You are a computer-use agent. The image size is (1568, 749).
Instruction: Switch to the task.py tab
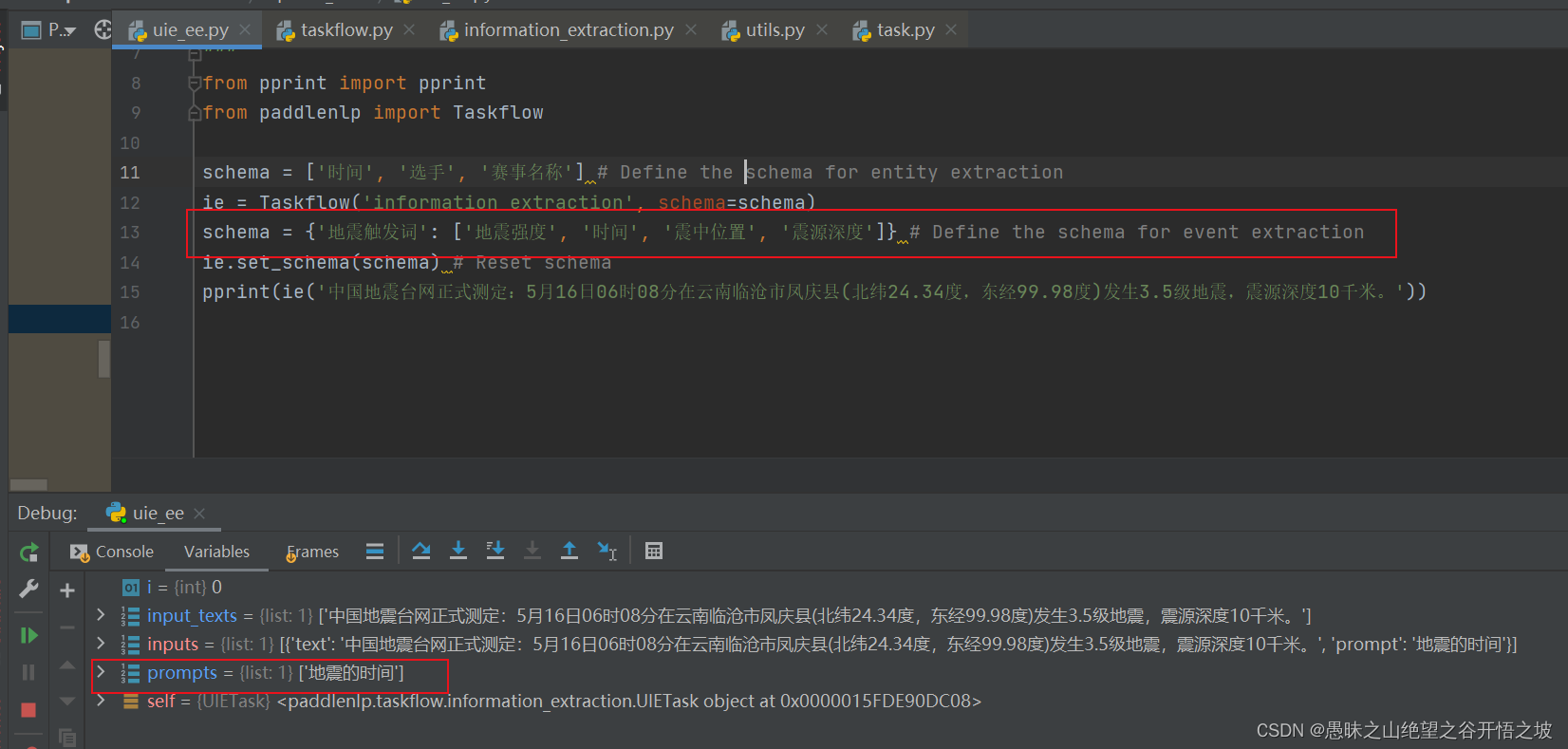[x=905, y=30]
